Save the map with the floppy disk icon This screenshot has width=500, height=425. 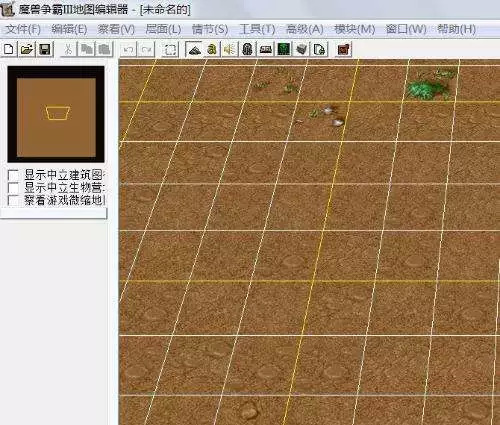pyautogui.click(x=45, y=50)
